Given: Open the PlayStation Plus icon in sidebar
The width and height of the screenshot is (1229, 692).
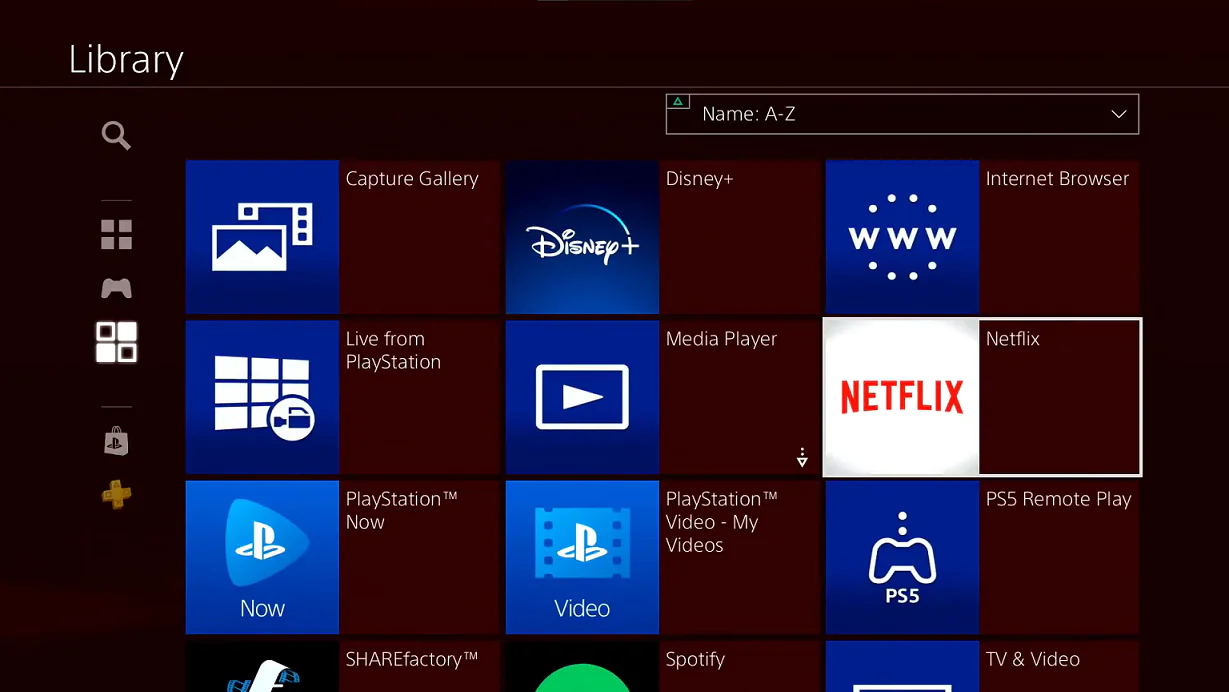Looking at the screenshot, I should [116, 494].
